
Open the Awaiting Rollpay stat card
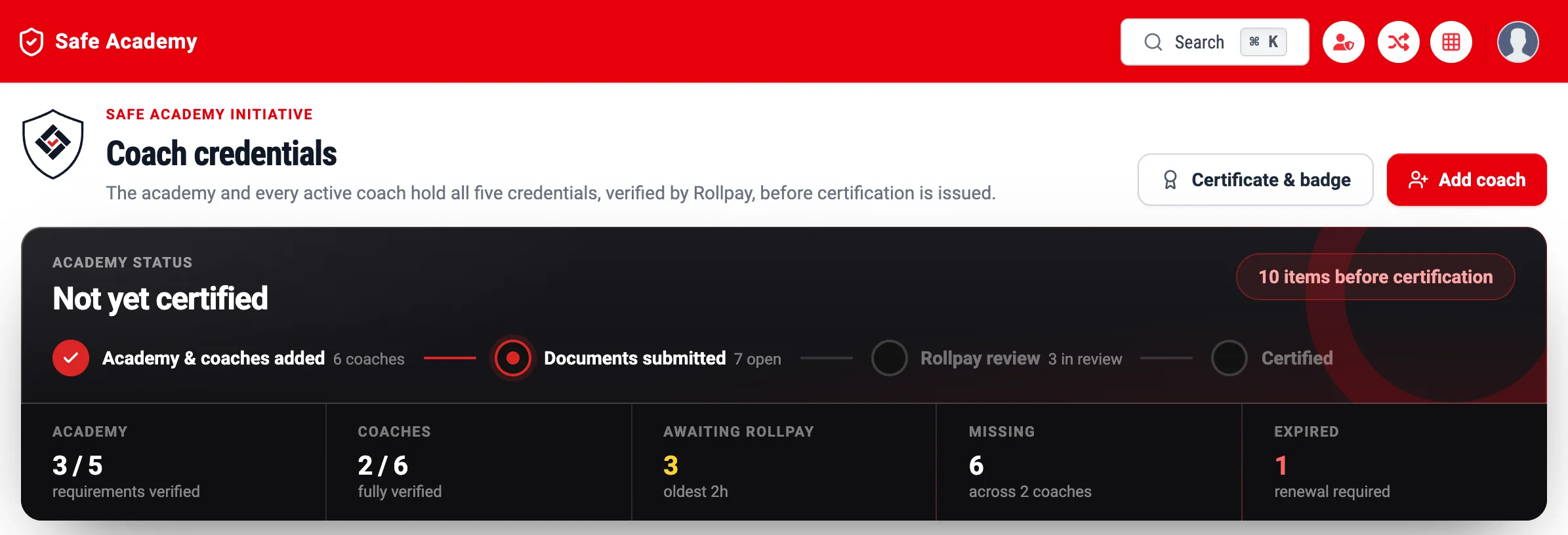[x=784, y=462]
